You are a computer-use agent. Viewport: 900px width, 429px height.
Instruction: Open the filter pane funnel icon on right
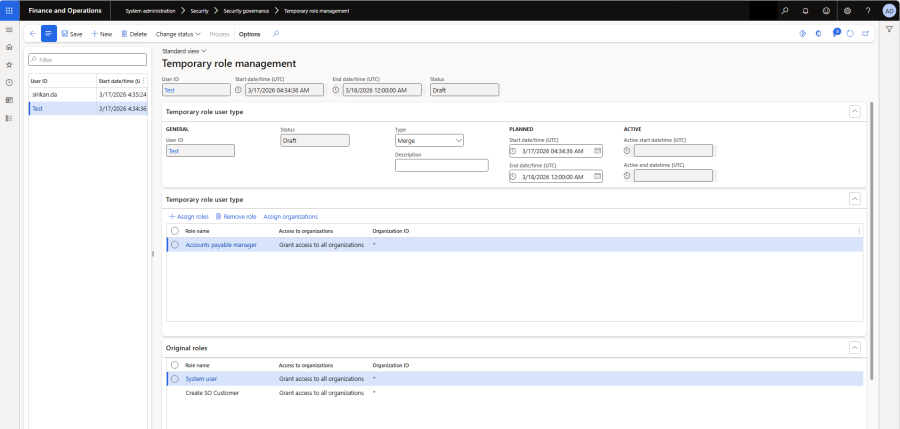[889, 30]
